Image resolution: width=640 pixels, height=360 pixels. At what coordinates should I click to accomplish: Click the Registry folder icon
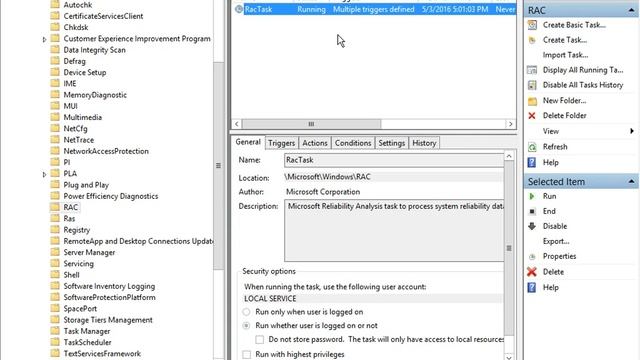tap(55, 229)
